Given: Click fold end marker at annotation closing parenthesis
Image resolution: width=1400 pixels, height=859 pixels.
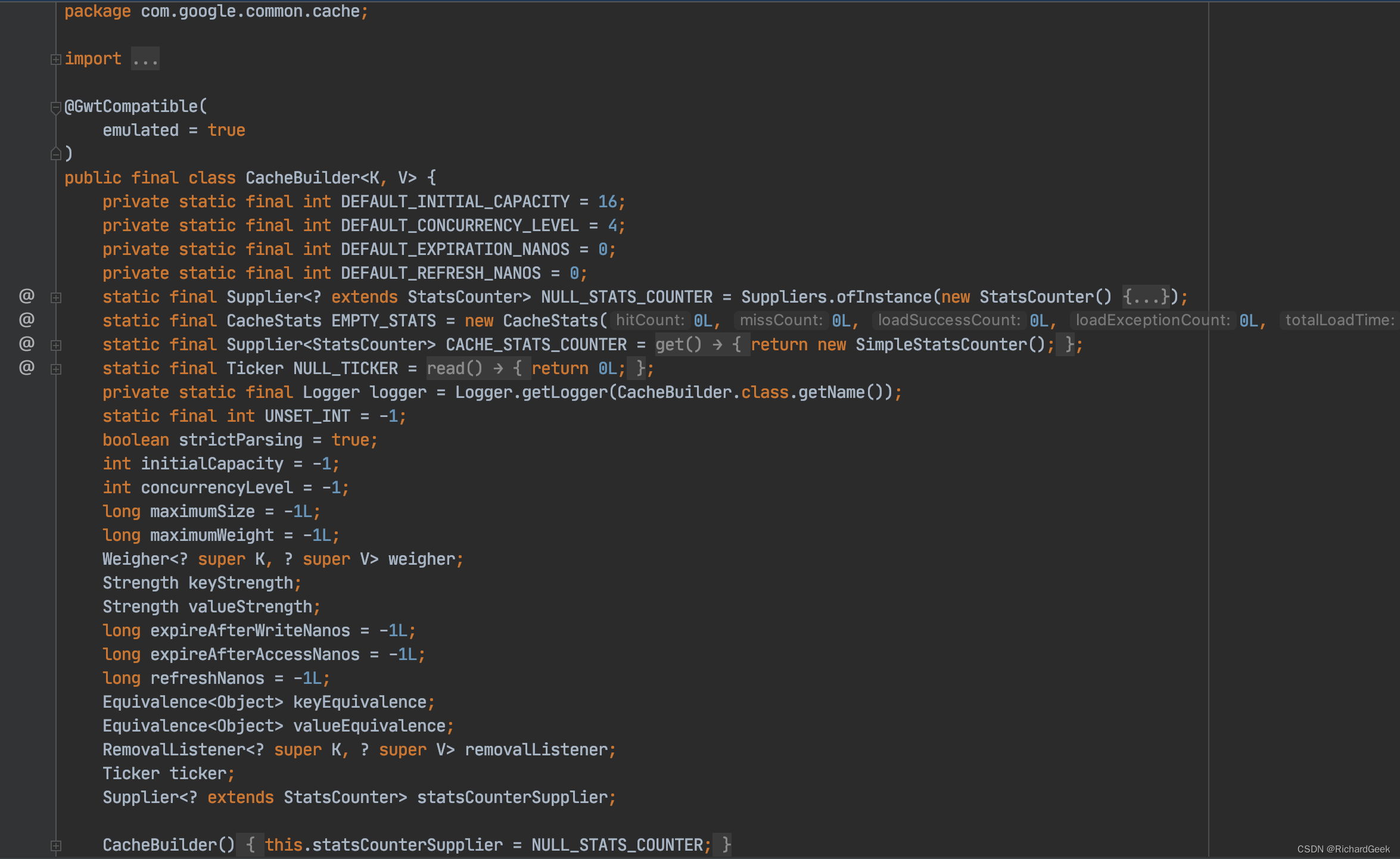Looking at the screenshot, I should 55,154.
